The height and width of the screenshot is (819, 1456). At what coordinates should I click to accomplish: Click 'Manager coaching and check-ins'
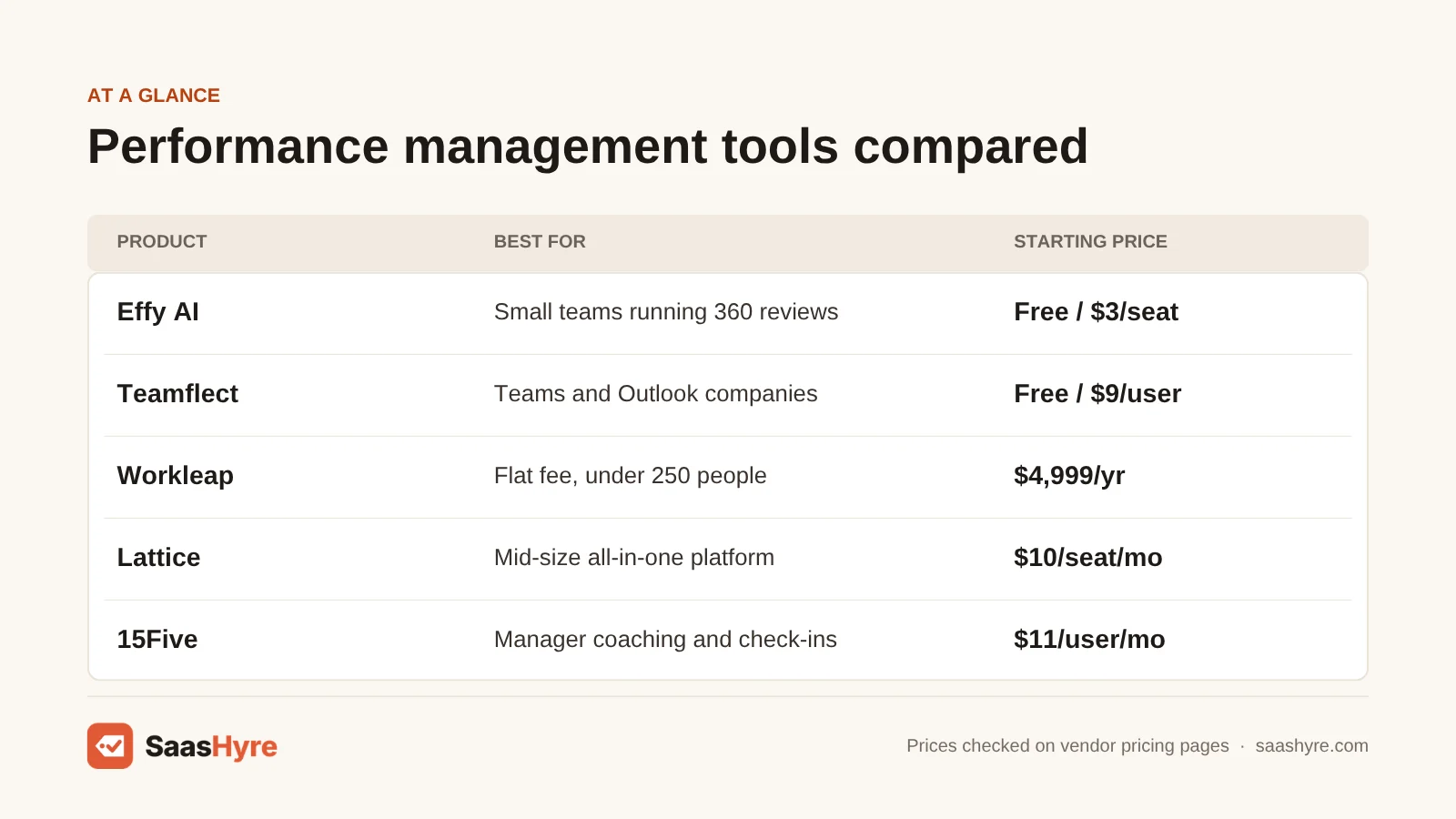click(x=665, y=640)
